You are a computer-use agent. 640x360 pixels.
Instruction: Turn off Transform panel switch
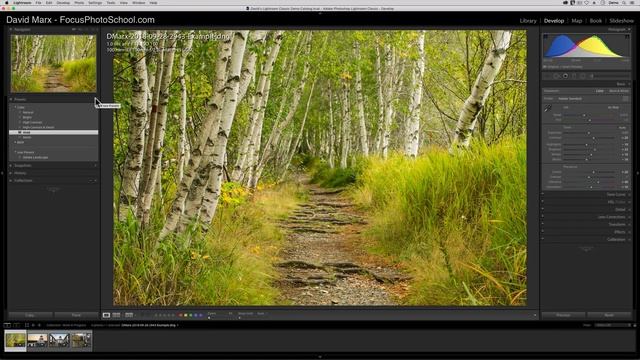pyautogui.click(x=542, y=224)
